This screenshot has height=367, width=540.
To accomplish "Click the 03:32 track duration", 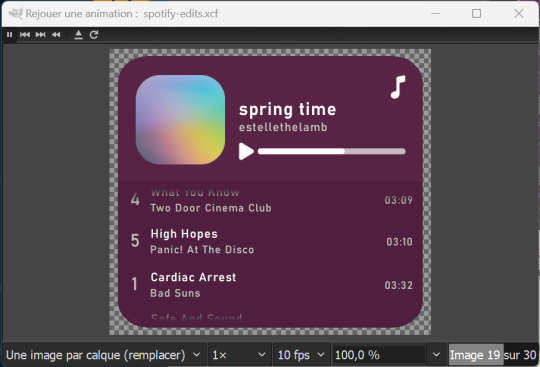I will point(398,285).
